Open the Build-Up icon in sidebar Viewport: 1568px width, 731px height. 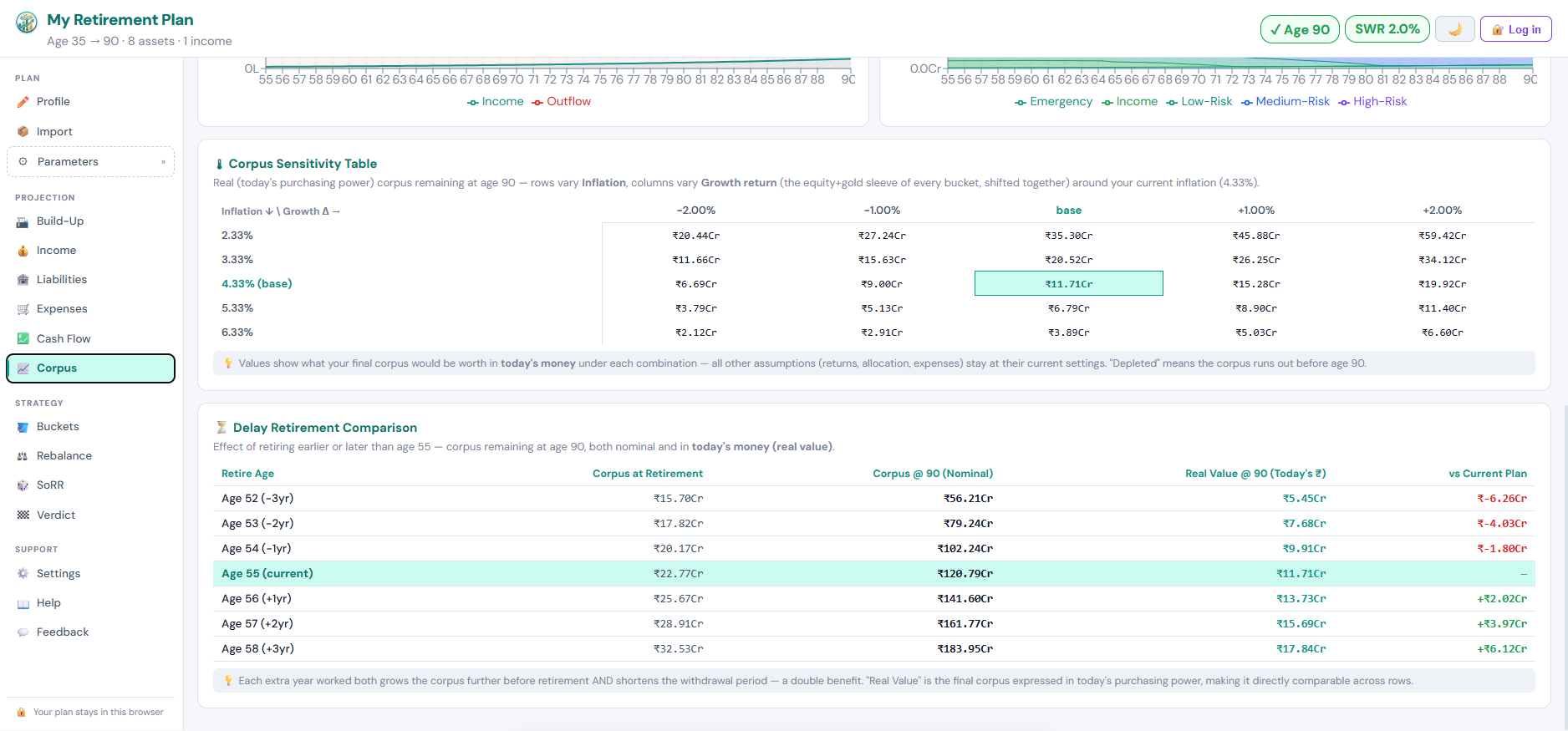23,221
